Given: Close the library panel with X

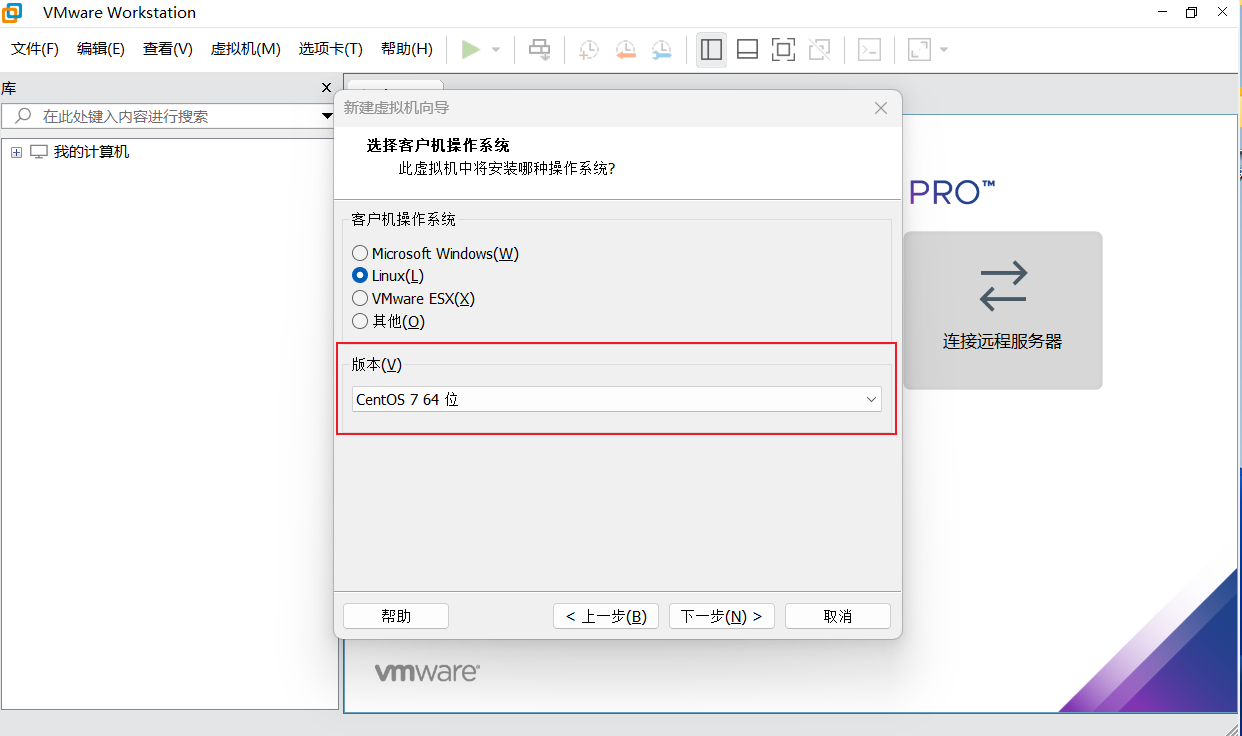Looking at the screenshot, I should 326,88.
